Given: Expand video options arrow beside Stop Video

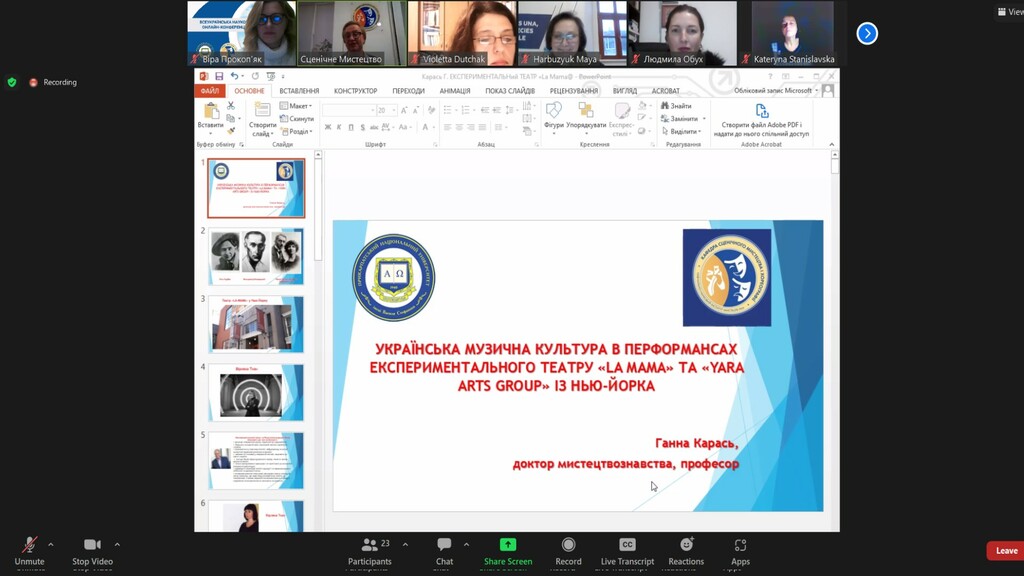Looking at the screenshot, I should tap(117, 545).
